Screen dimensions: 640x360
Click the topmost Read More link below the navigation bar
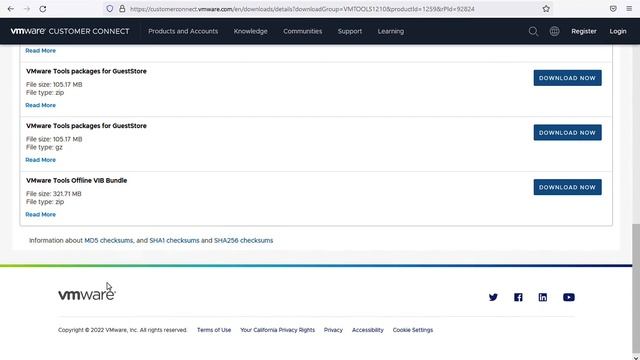pyautogui.click(x=40, y=51)
